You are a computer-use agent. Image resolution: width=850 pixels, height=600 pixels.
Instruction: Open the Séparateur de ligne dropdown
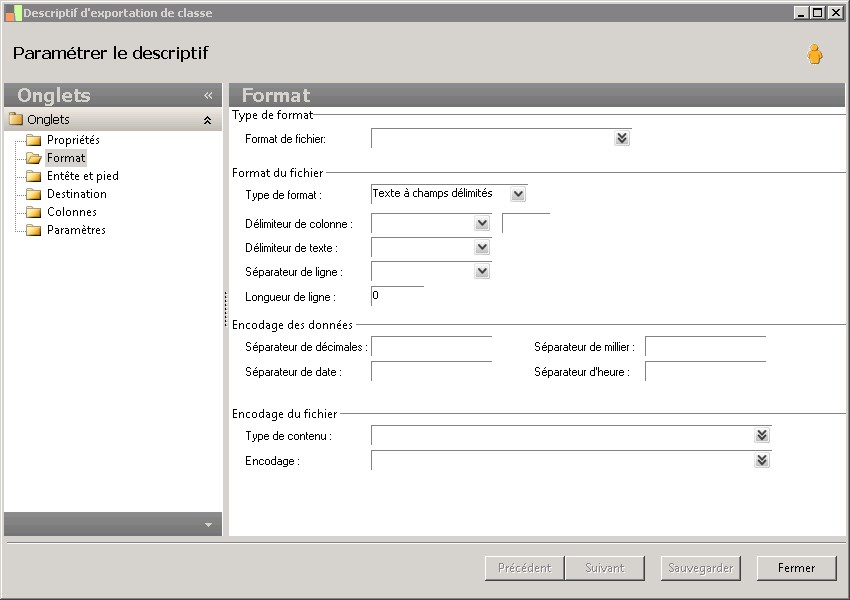coord(482,272)
